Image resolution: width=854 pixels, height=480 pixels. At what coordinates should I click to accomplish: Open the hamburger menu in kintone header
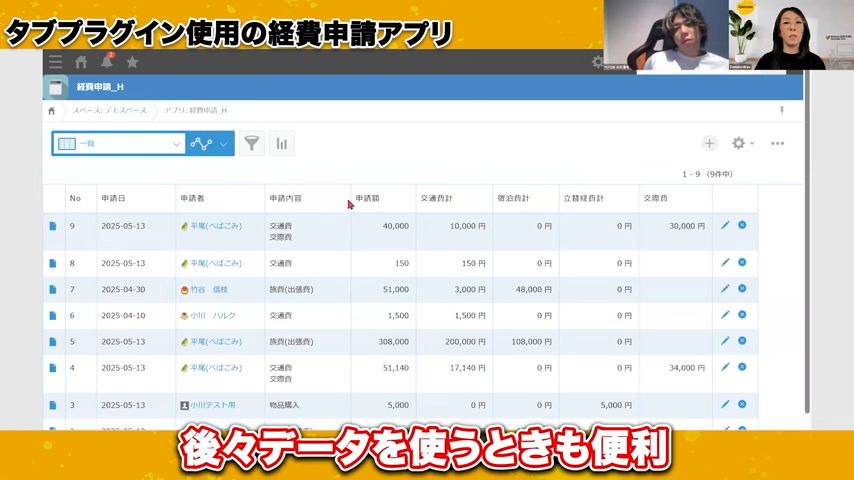pyautogui.click(x=55, y=62)
